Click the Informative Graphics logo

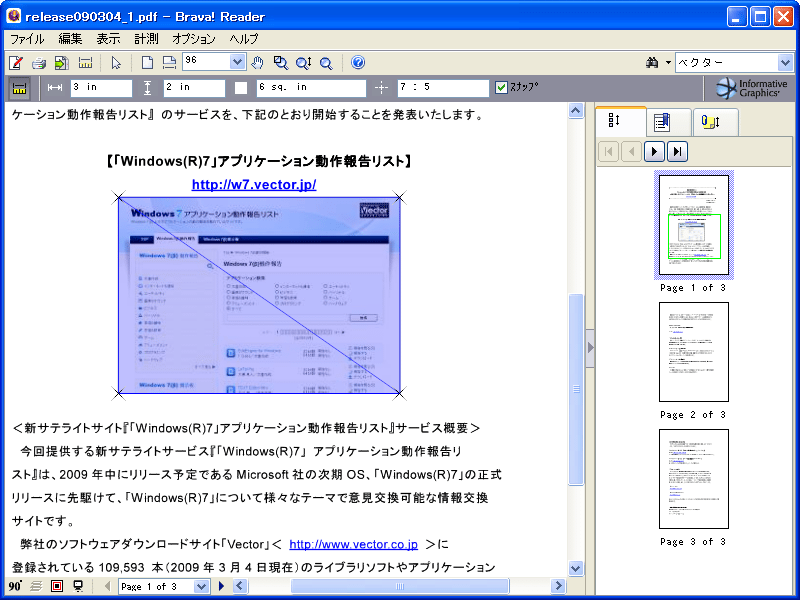click(x=752, y=88)
